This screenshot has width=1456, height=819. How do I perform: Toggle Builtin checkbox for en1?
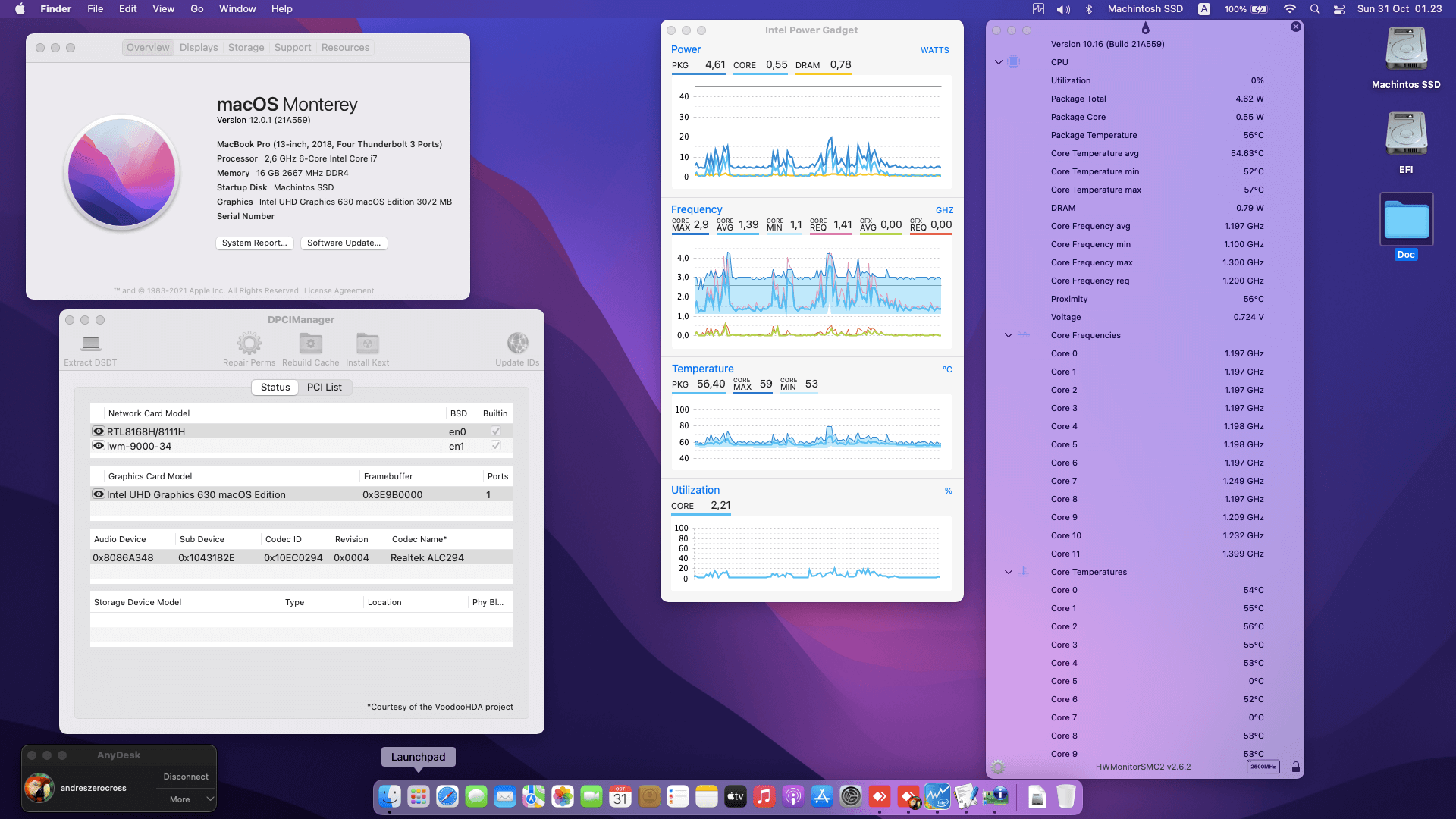click(x=495, y=446)
